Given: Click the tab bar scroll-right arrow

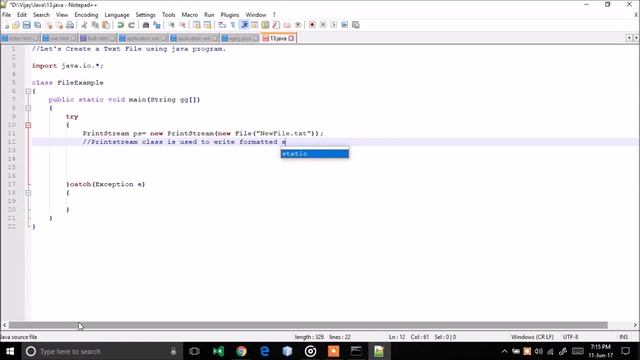Looking at the screenshot, I should [636, 38].
